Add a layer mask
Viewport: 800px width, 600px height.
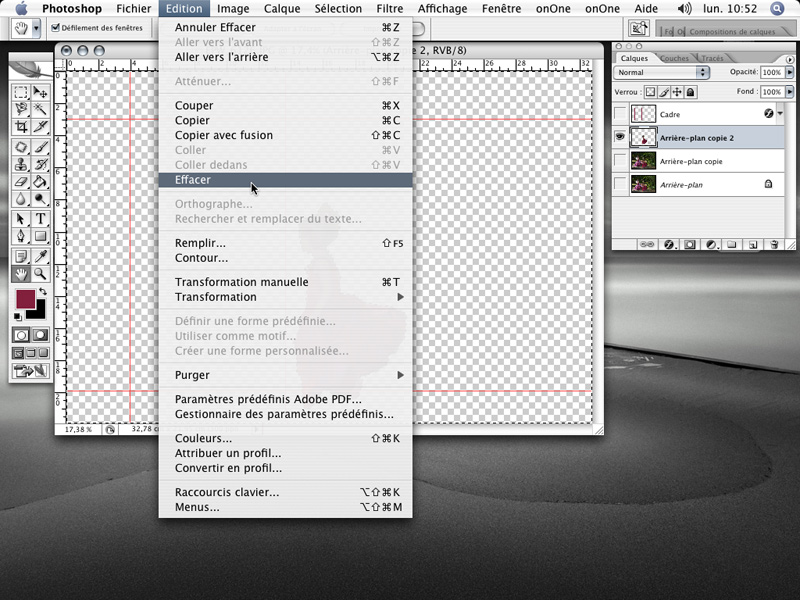[x=690, y=244]
